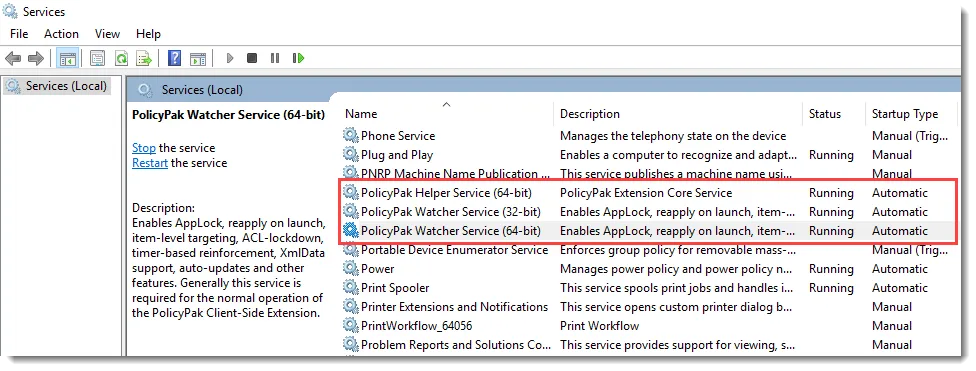This screenshot has width=976, height=371.
Task: Click the 'Print Workflow' description cell
Action: click(599, 326)
